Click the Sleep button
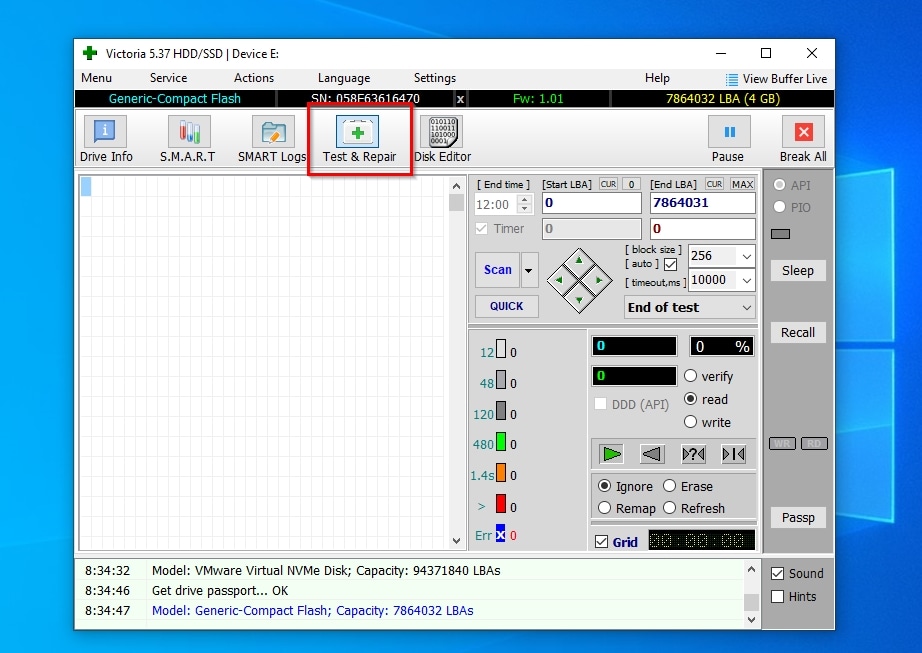The image size is (922, 653). click(798, 271)
